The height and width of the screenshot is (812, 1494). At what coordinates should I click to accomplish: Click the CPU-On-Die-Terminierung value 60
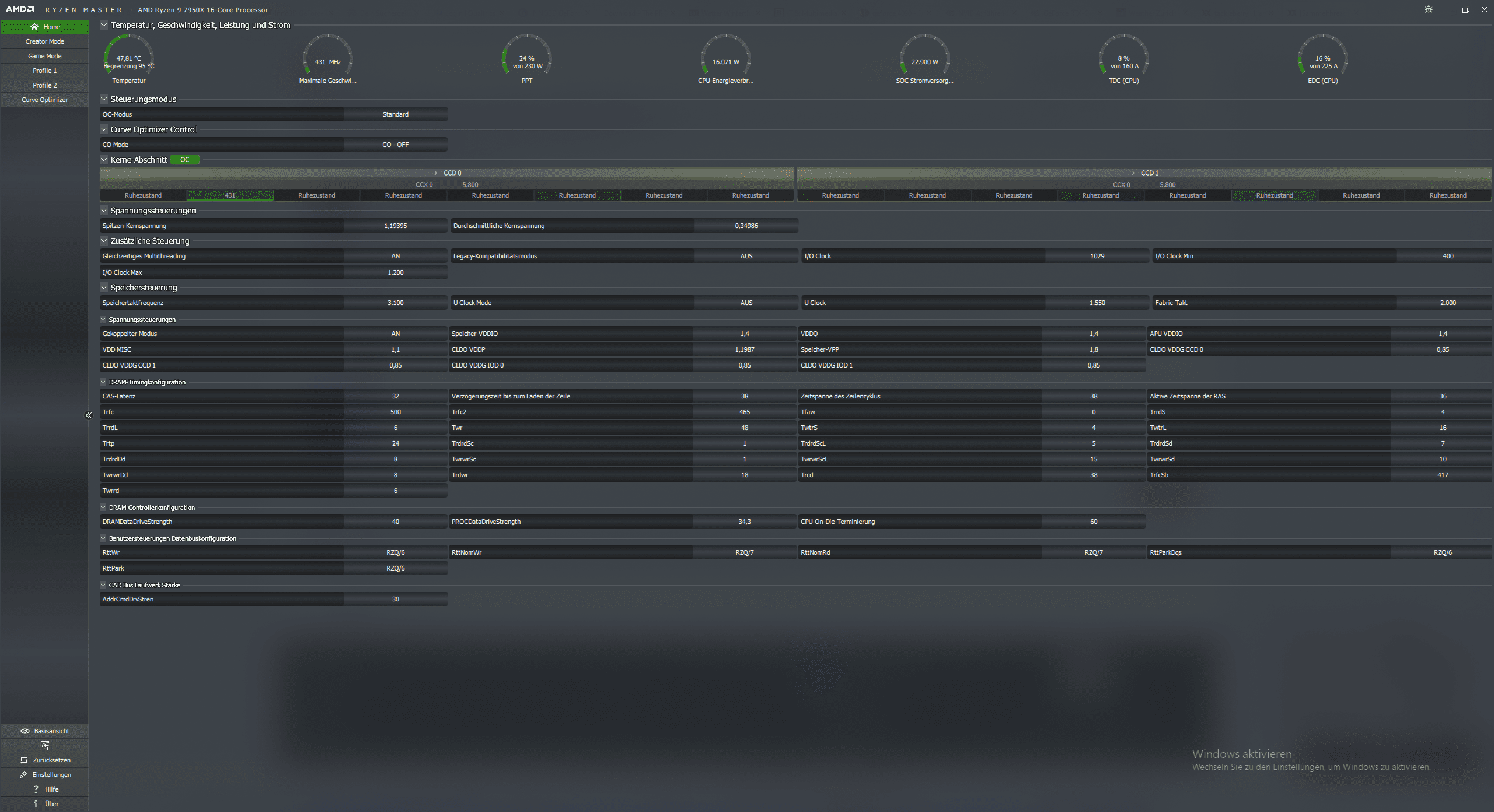(x=1094, y=521)
